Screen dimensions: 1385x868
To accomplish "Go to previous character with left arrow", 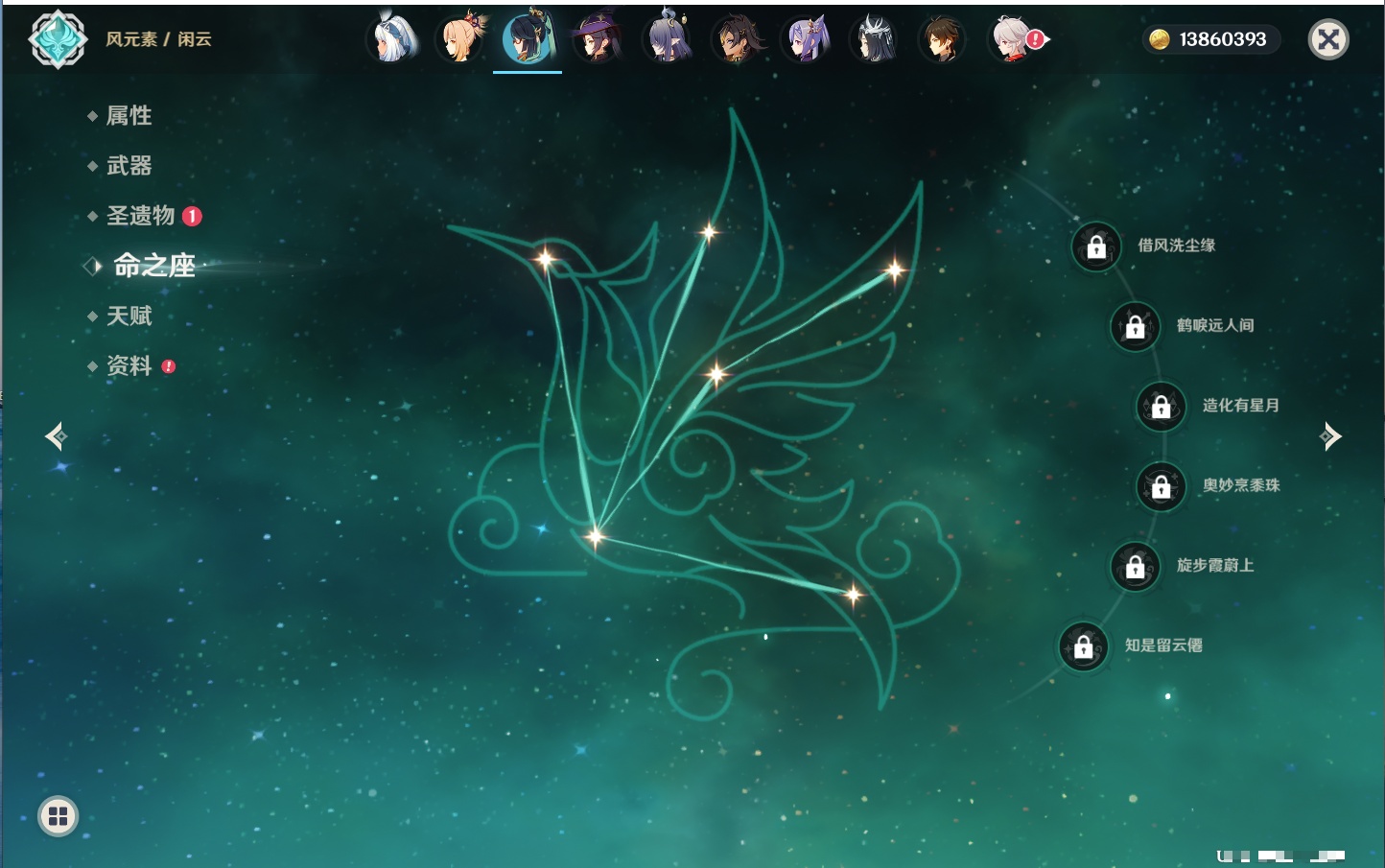I will click(x=56, y=436).
